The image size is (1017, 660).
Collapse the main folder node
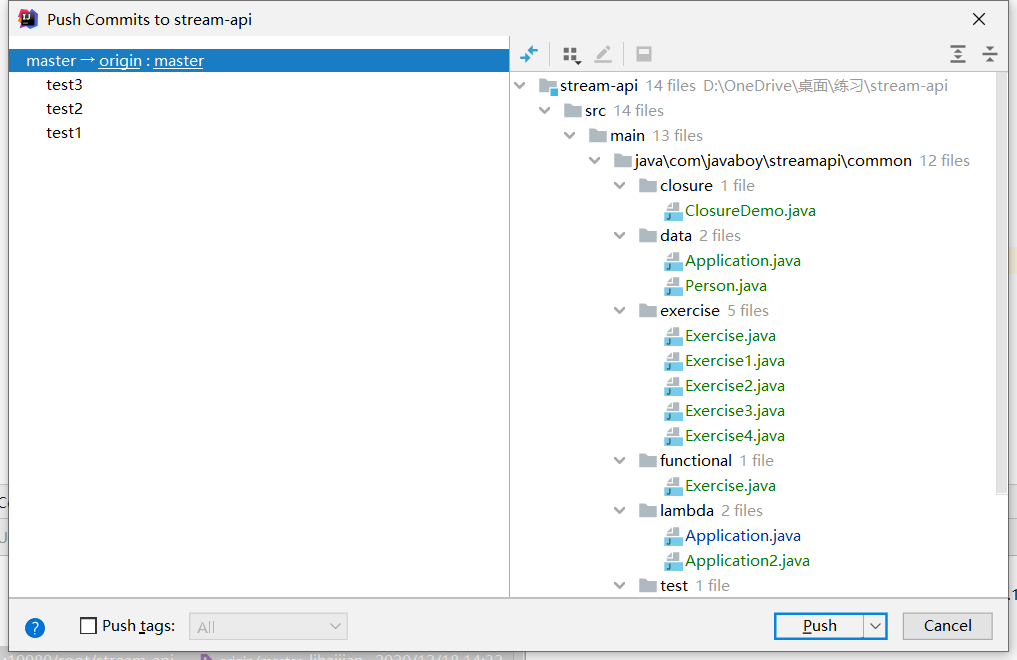pos(569,136)
